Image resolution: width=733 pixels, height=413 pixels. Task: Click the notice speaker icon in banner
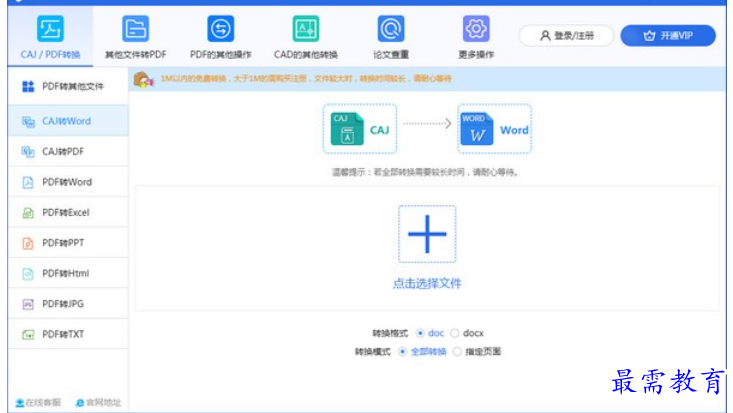point(144,79)
